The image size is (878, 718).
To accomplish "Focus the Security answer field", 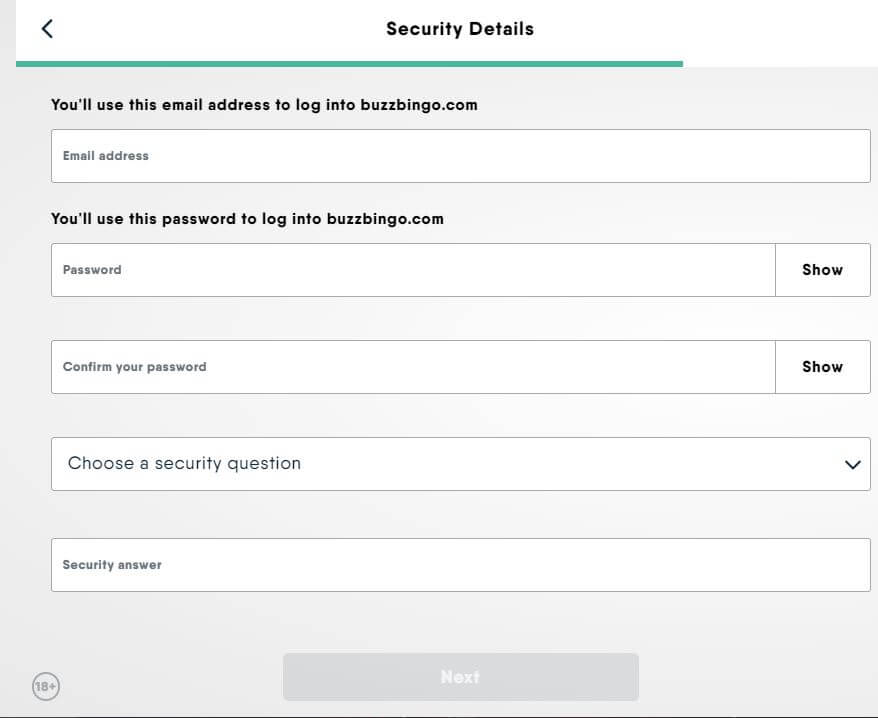I will pos(461,565).
